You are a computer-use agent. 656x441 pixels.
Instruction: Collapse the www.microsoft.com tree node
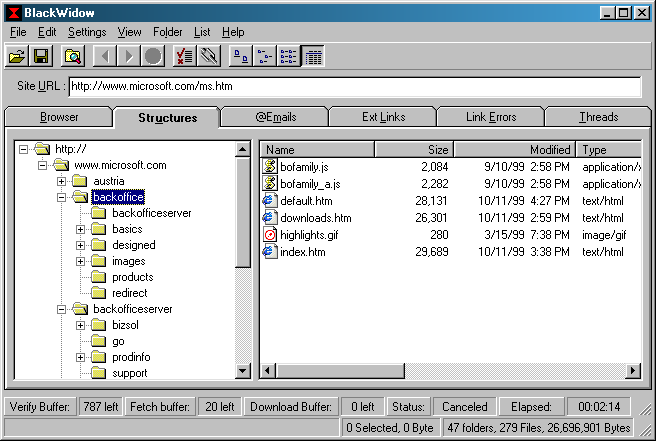tap(42, 165)
